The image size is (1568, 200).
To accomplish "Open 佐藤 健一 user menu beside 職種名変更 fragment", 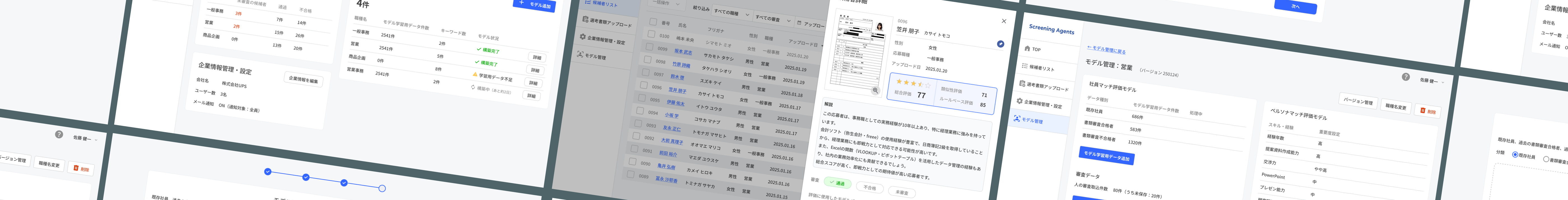I will tap(85, 139).
